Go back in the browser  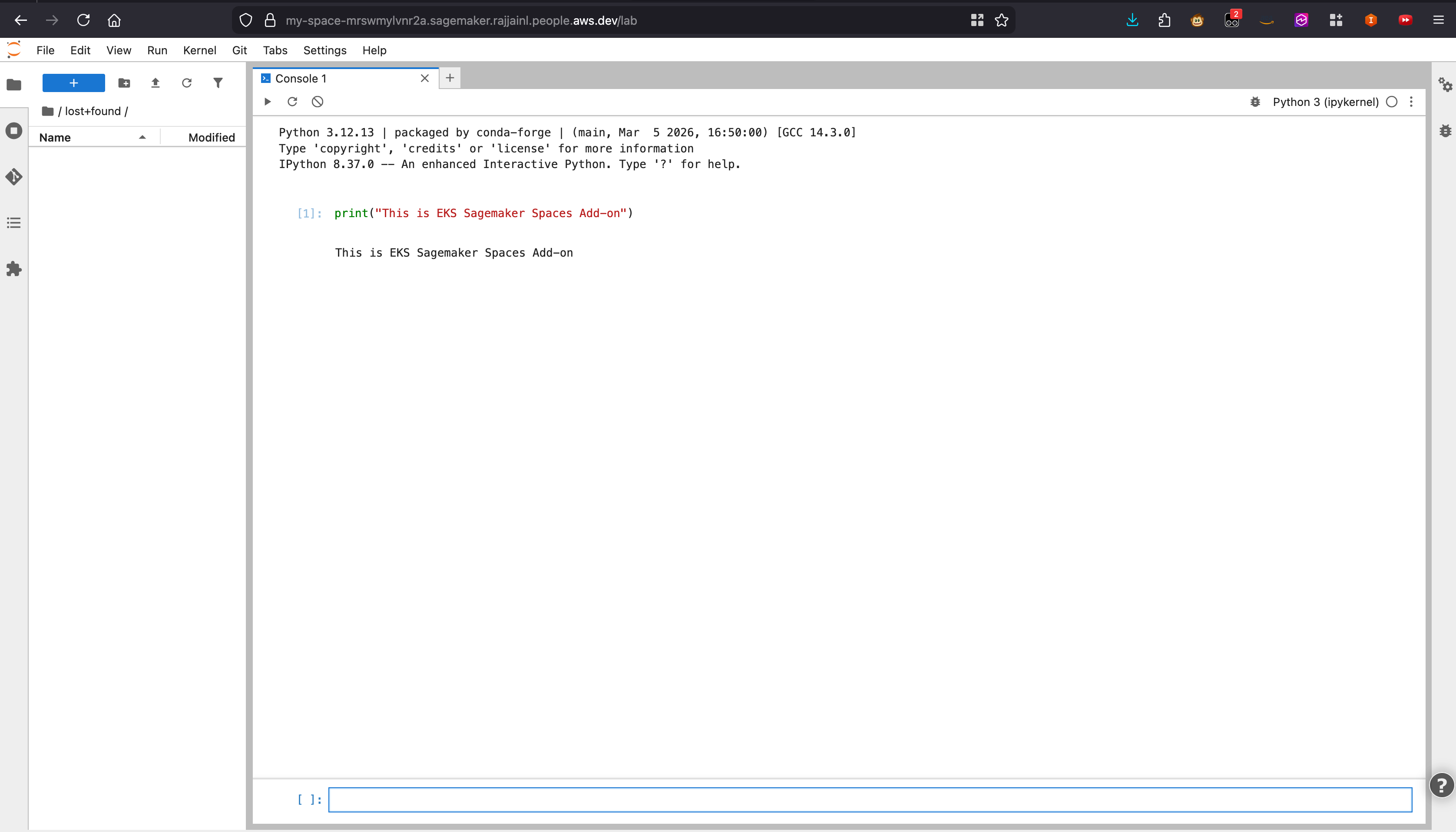click(x=21, y=20)
